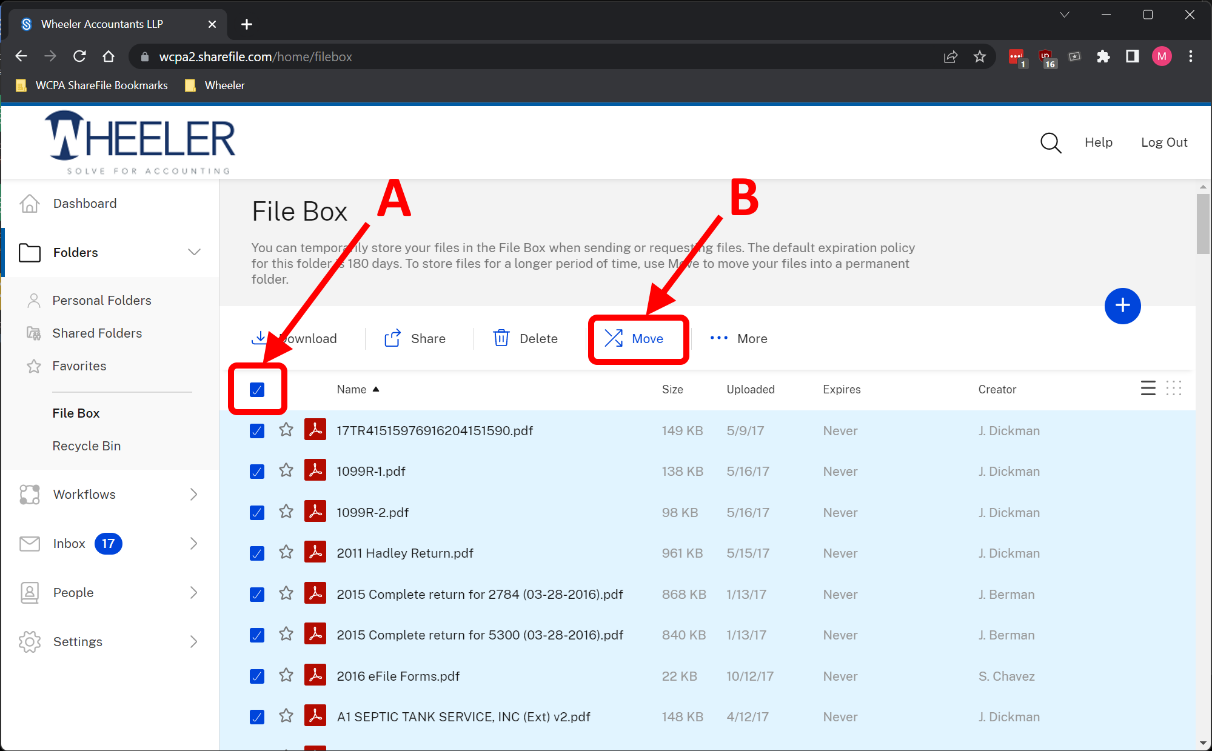Click the Dashboard home icon
Screen dimensions: 1212x751
30,203
